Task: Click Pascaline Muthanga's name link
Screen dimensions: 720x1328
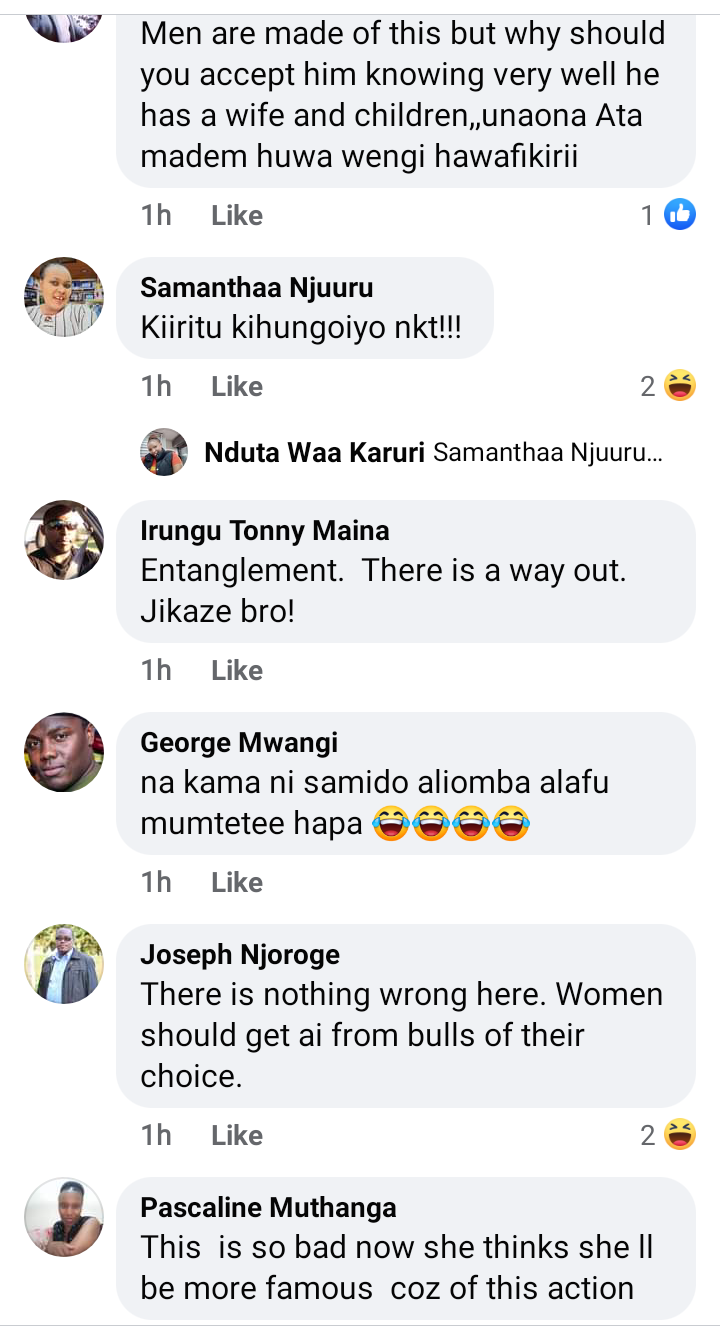Action: pyautogui.click(x=268, y=1207)
